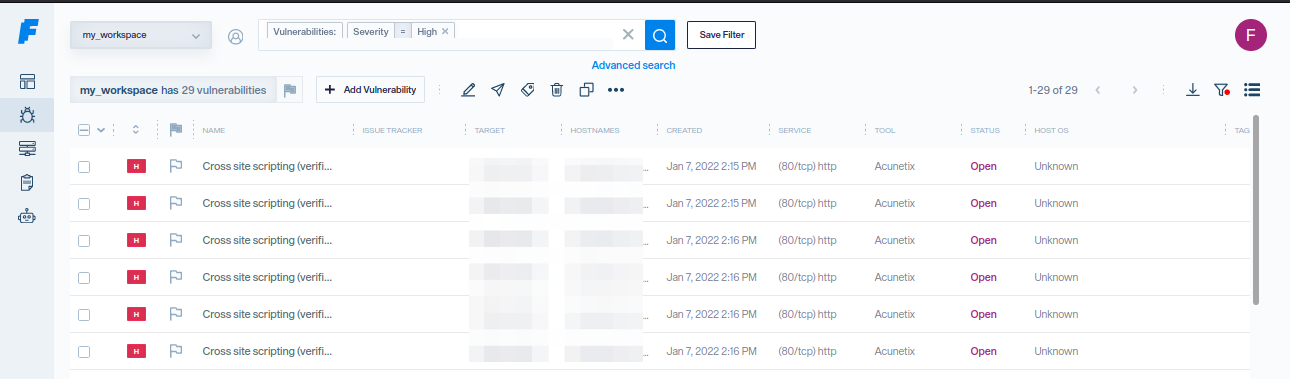Click the user circle icon beside workspace selector
1290x379 pixels.
coord(236,36)
